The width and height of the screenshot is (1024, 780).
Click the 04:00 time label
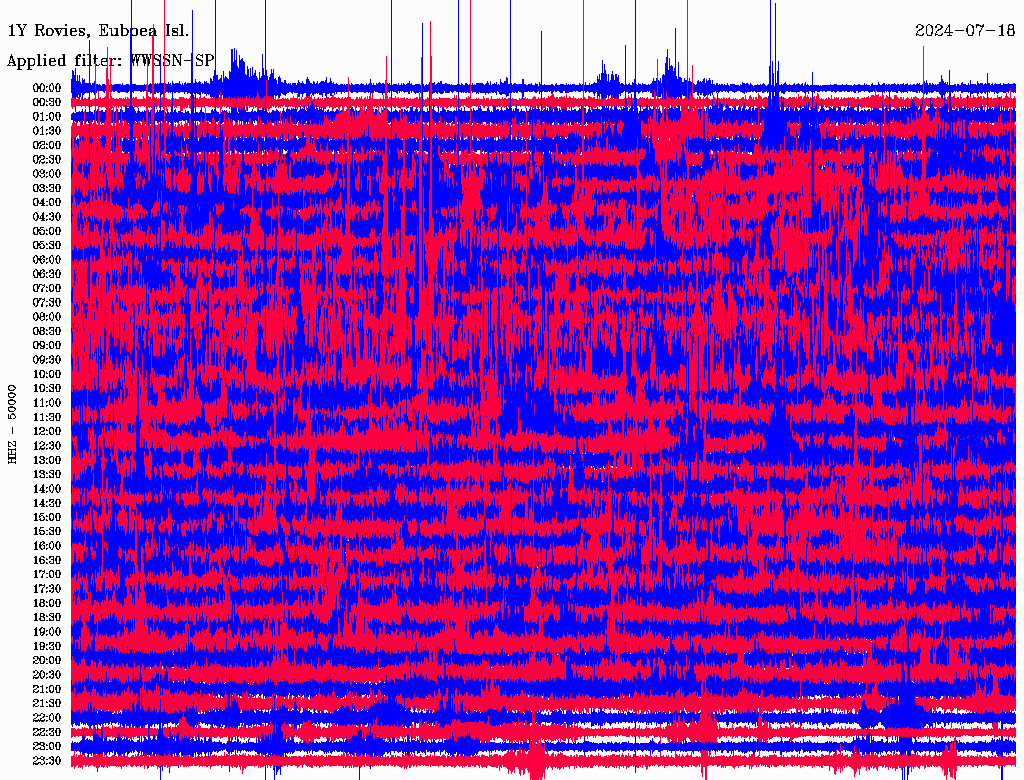tap(47, 203)
